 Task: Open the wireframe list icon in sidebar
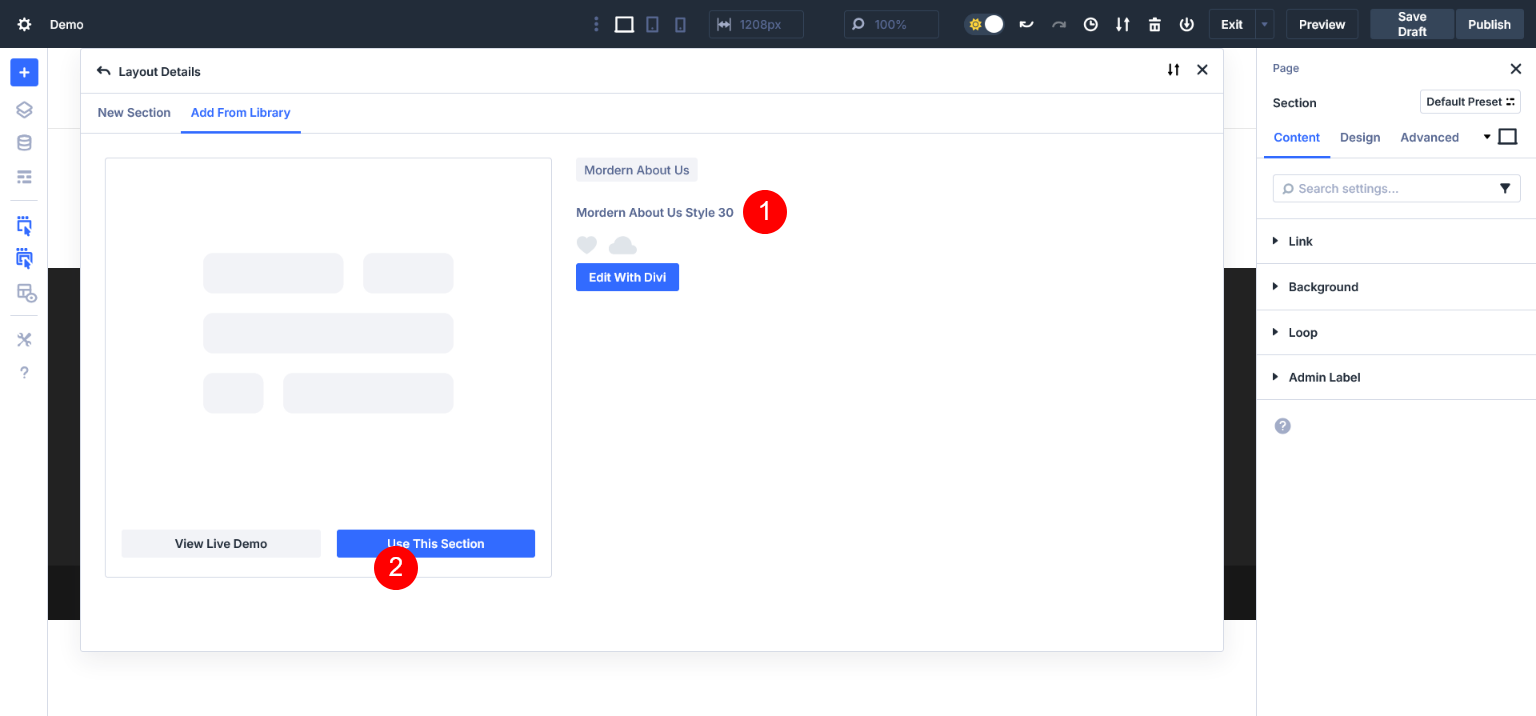[x=24, y=177]
